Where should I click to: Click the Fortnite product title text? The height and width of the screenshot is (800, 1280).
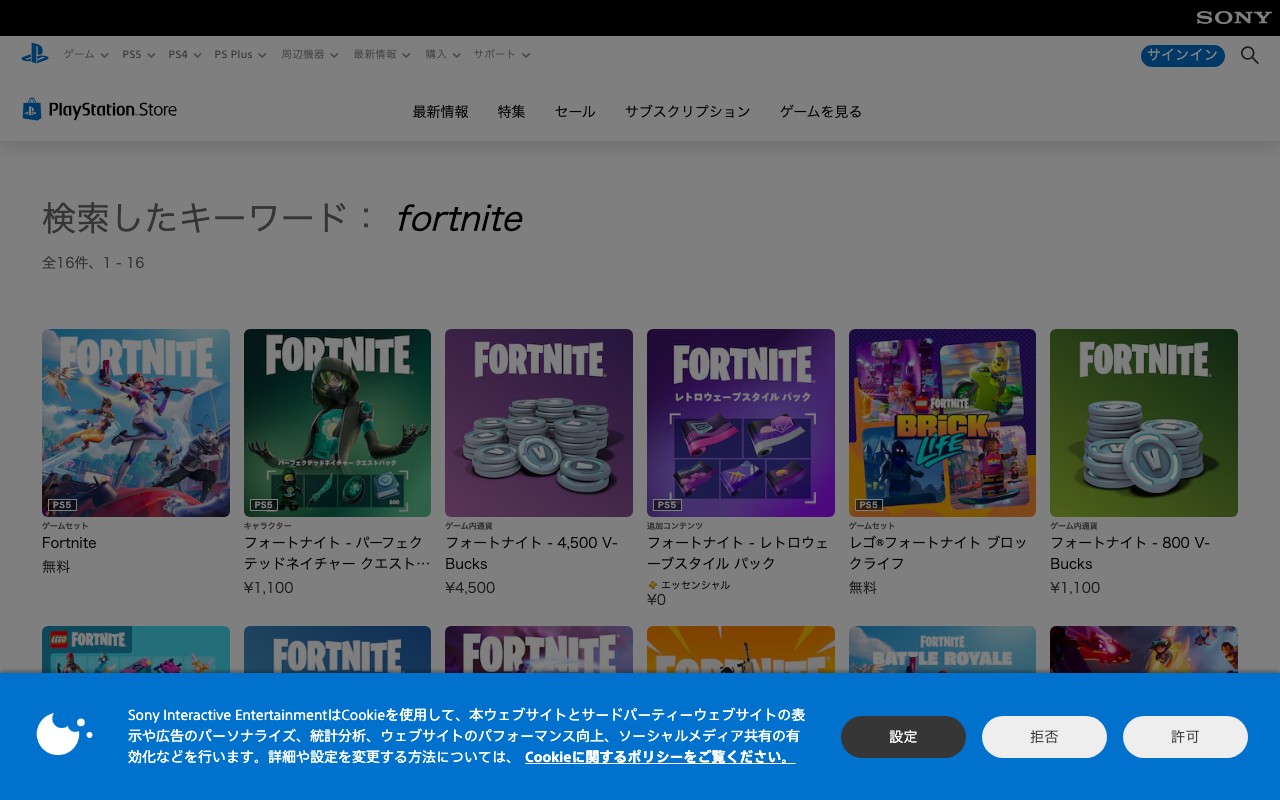coord(69,543)
